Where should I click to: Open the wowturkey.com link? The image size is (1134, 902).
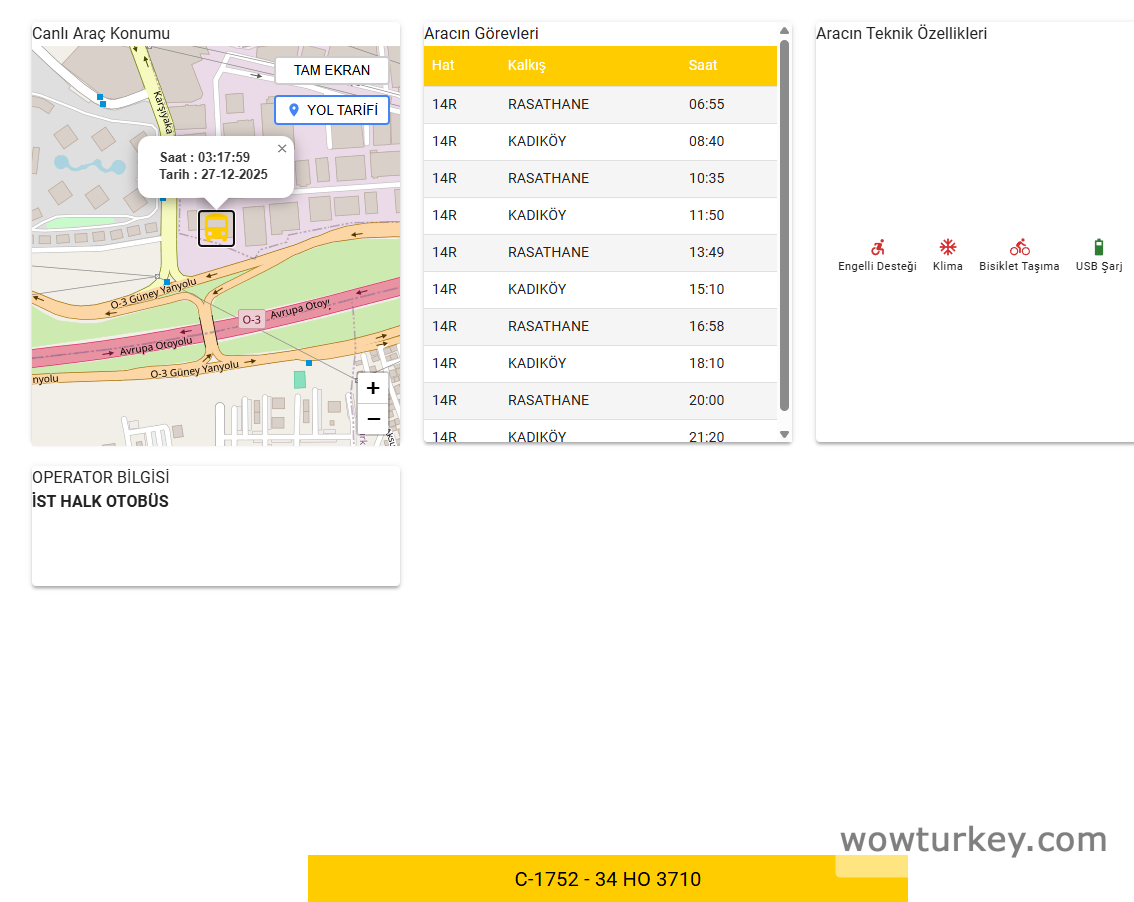click(974, 840)
